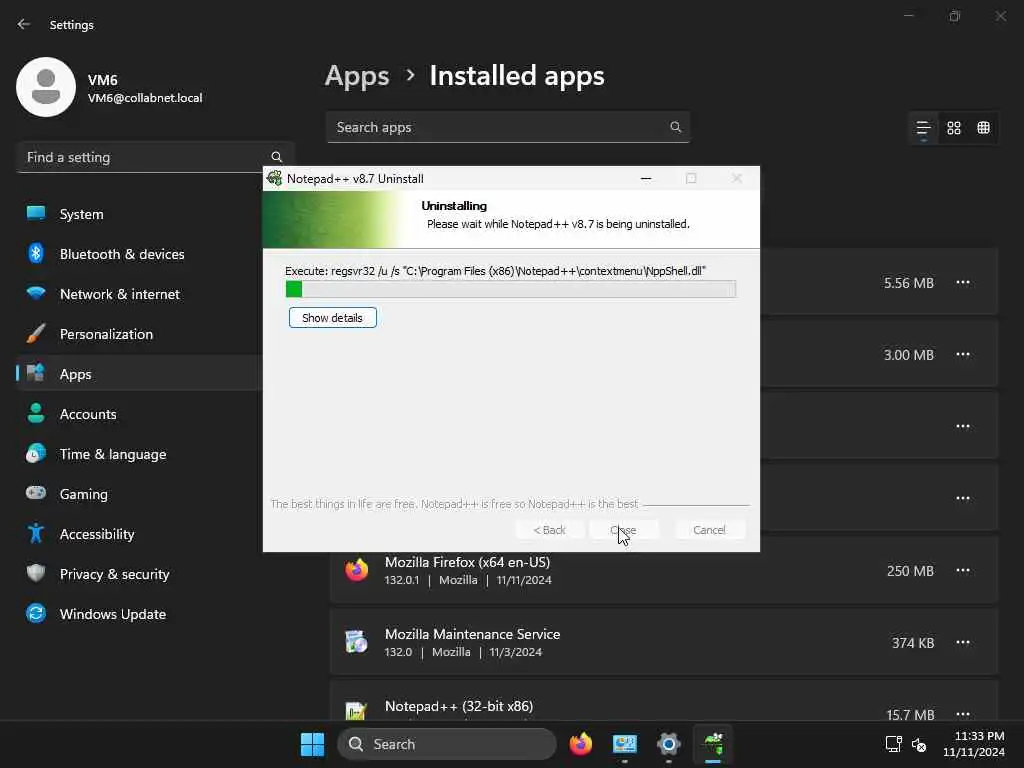Open the Settings gear on taskbar

669,744
